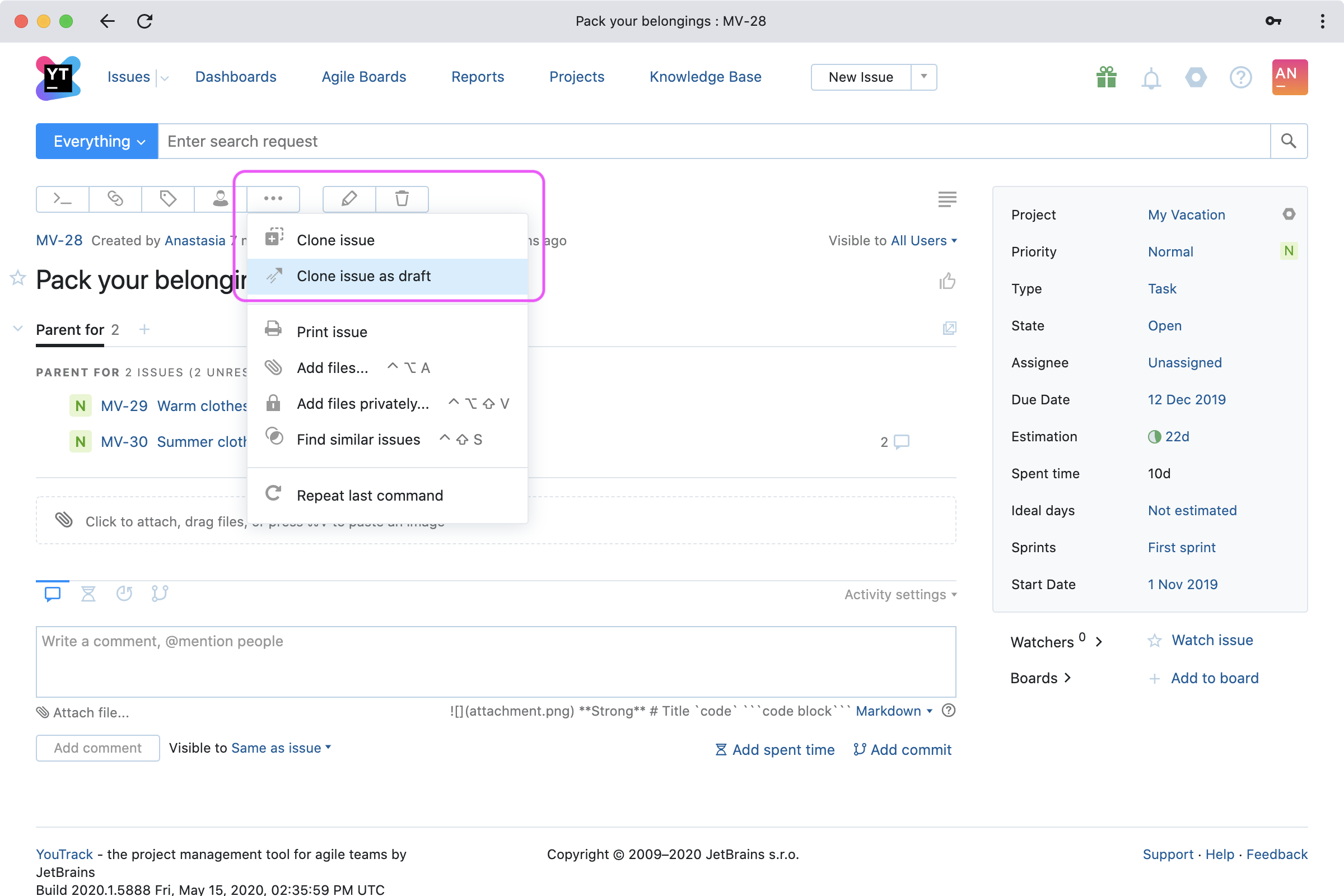
Task: Switch to spent time hourglass activity tab
Action: coord(88,594)
